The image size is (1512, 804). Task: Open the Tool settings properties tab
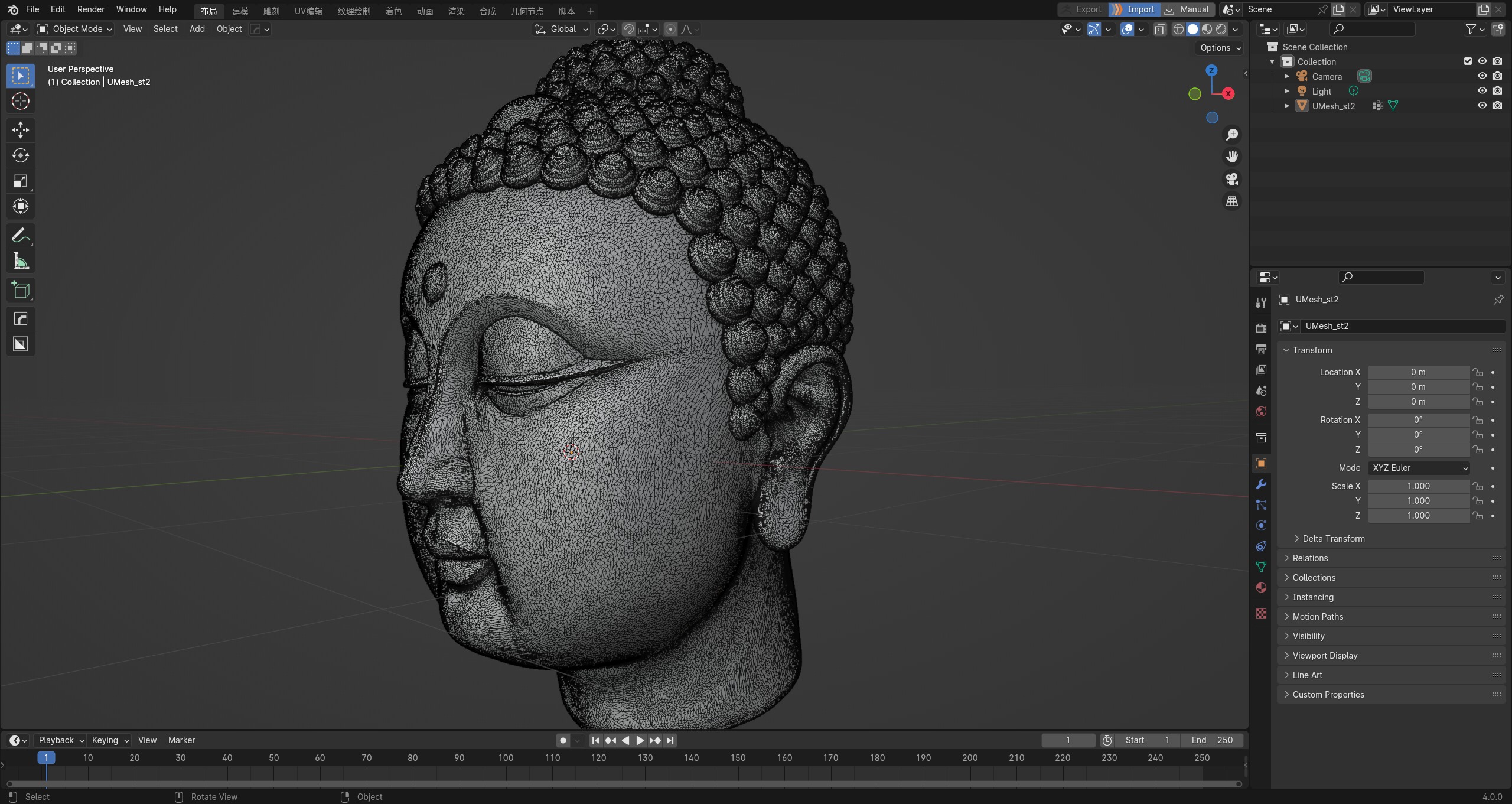1261,302
